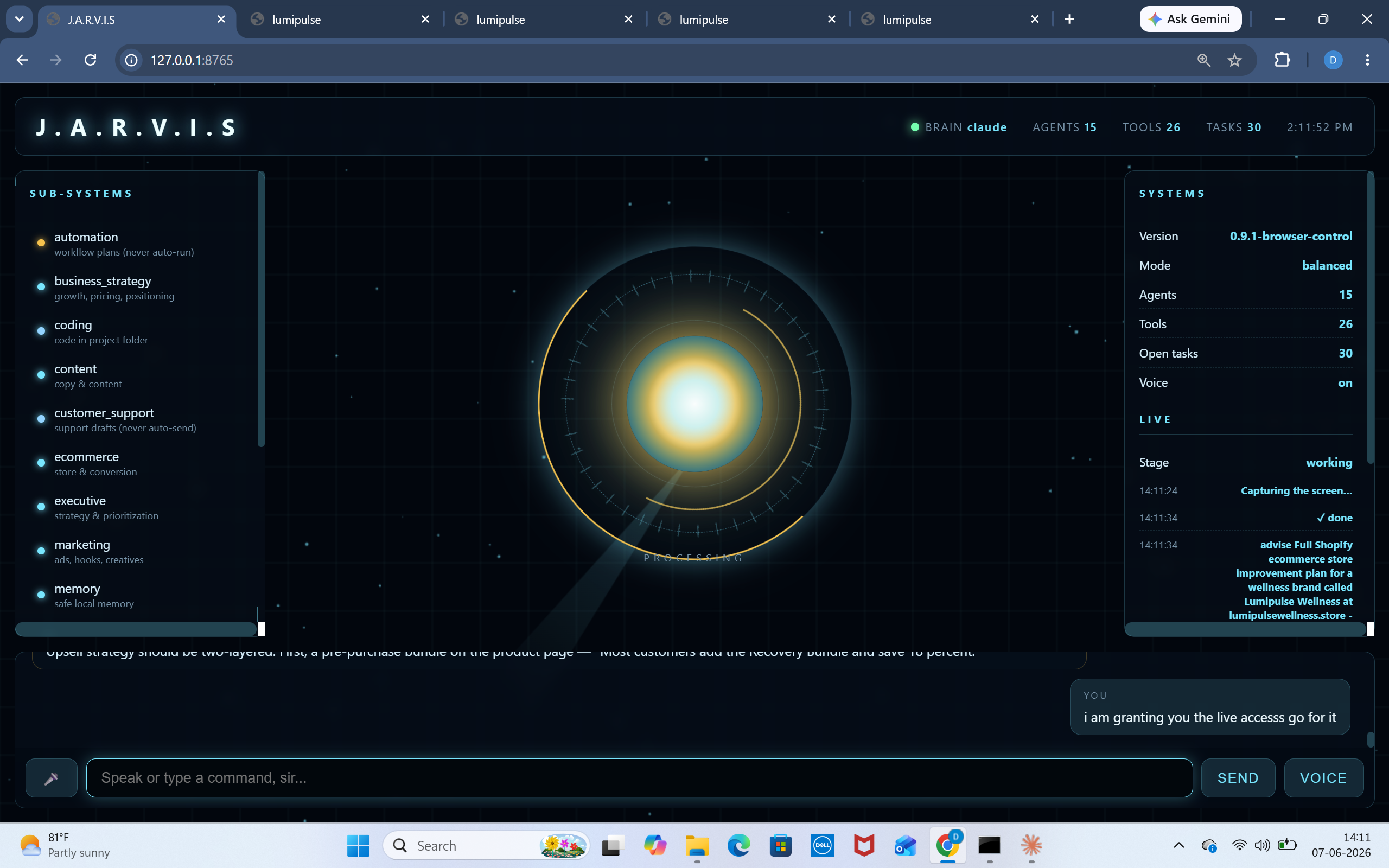
Task: Click the glowing processing orb
Action: 694,404
